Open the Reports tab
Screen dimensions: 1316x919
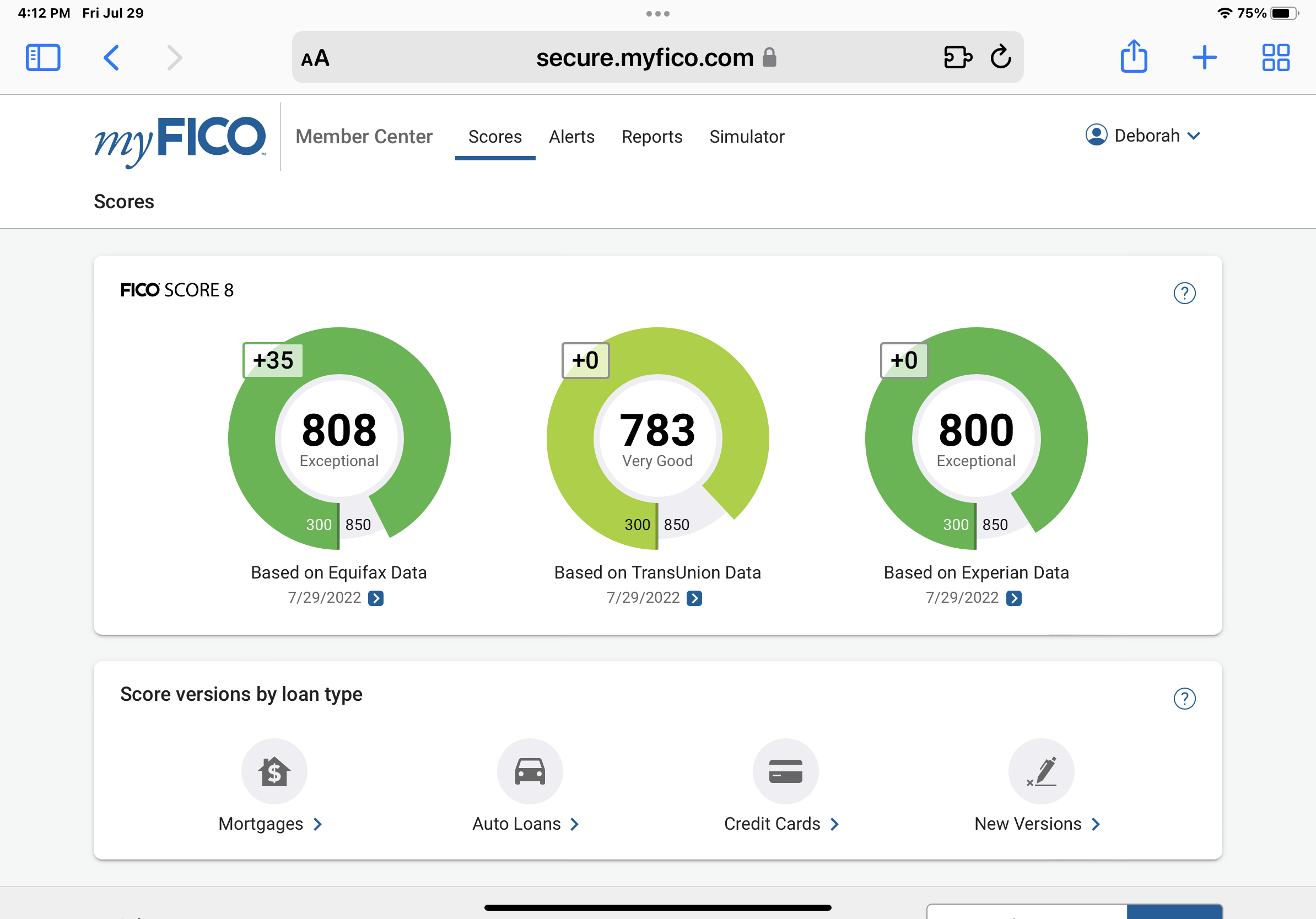click(652, 137)
